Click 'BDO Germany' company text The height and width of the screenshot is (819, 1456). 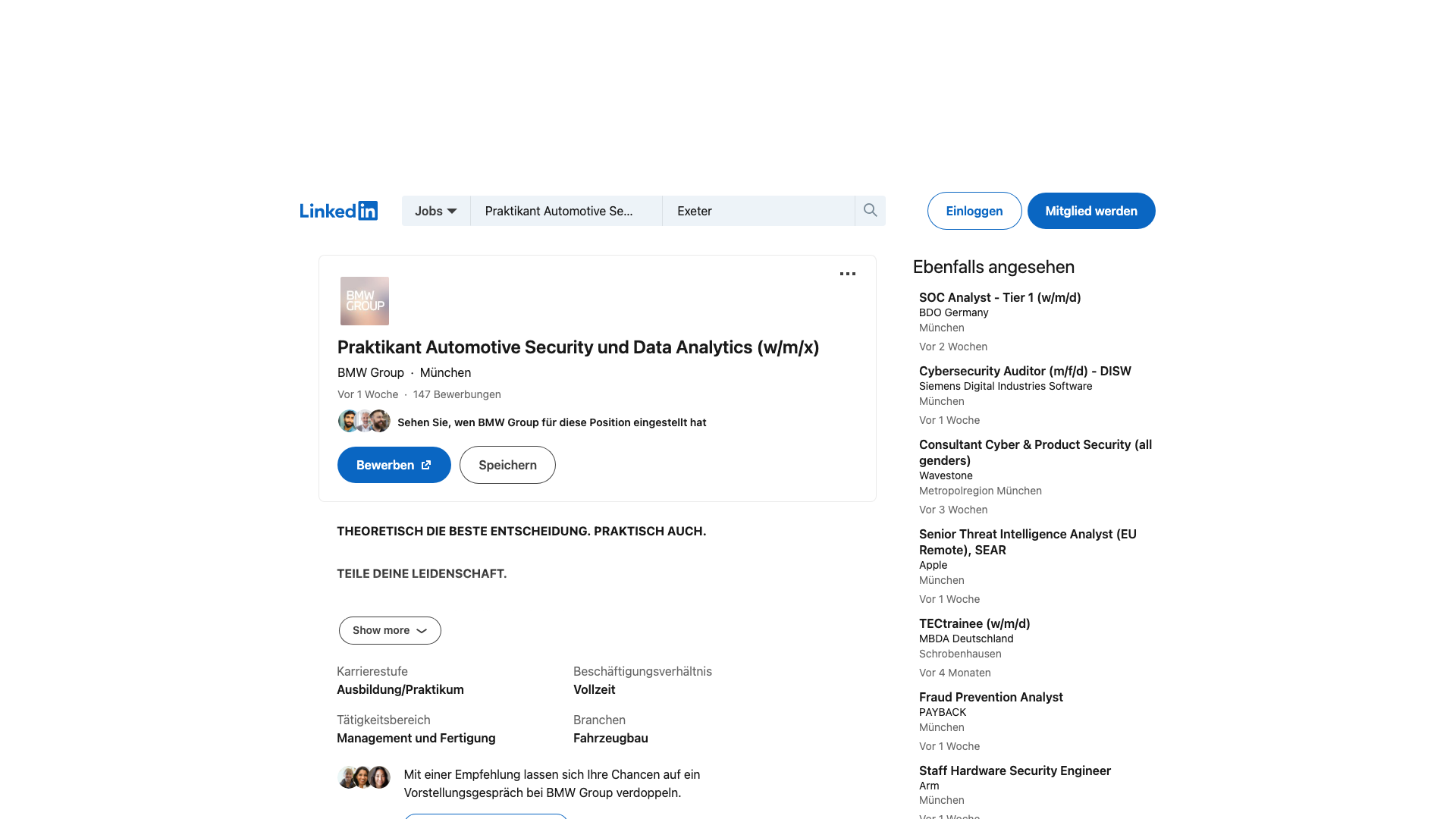[953, 312]
